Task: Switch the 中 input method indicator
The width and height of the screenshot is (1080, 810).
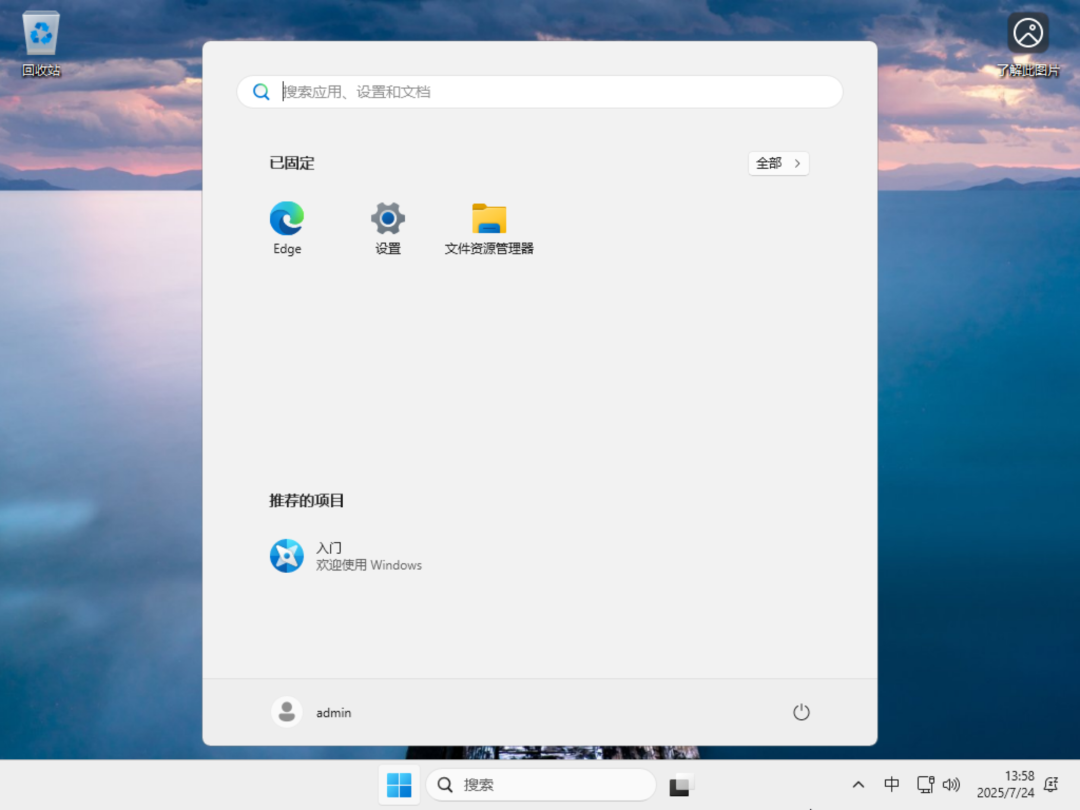Action: click(891, 785)
